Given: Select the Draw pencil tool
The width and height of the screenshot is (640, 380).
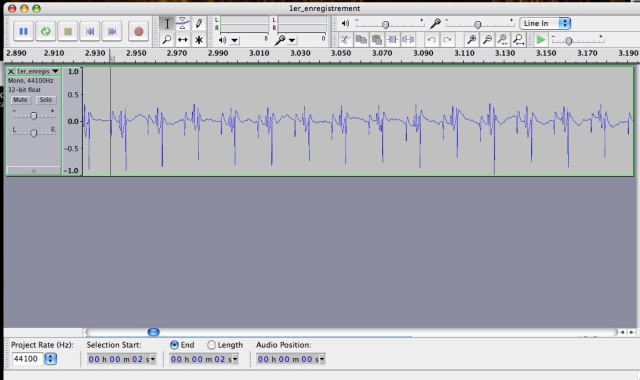Looking at the screenshot, I should click(x=198, y=23).
